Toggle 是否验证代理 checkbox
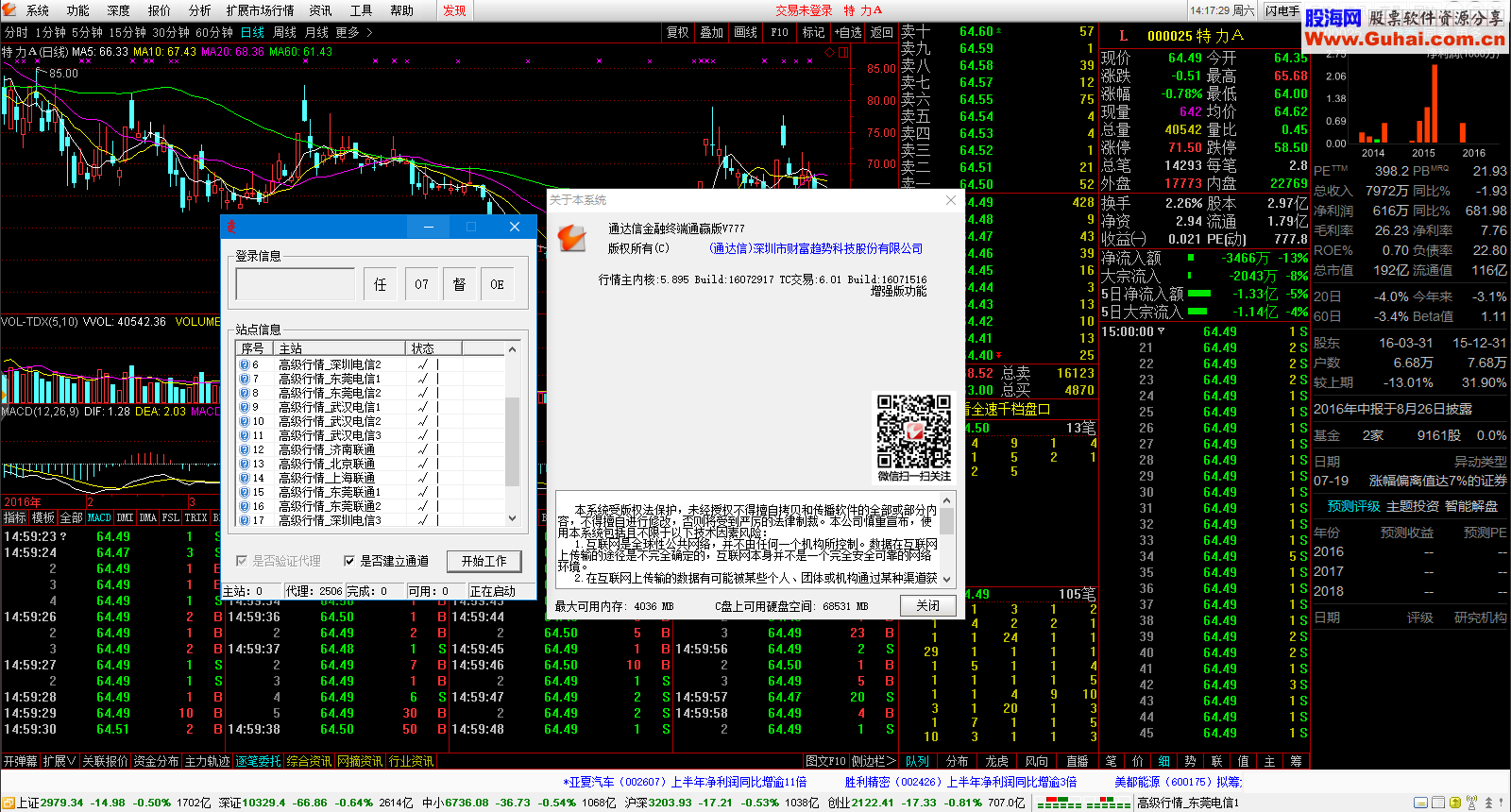This screenshot has width=1511, height=812. click(279, 561)
